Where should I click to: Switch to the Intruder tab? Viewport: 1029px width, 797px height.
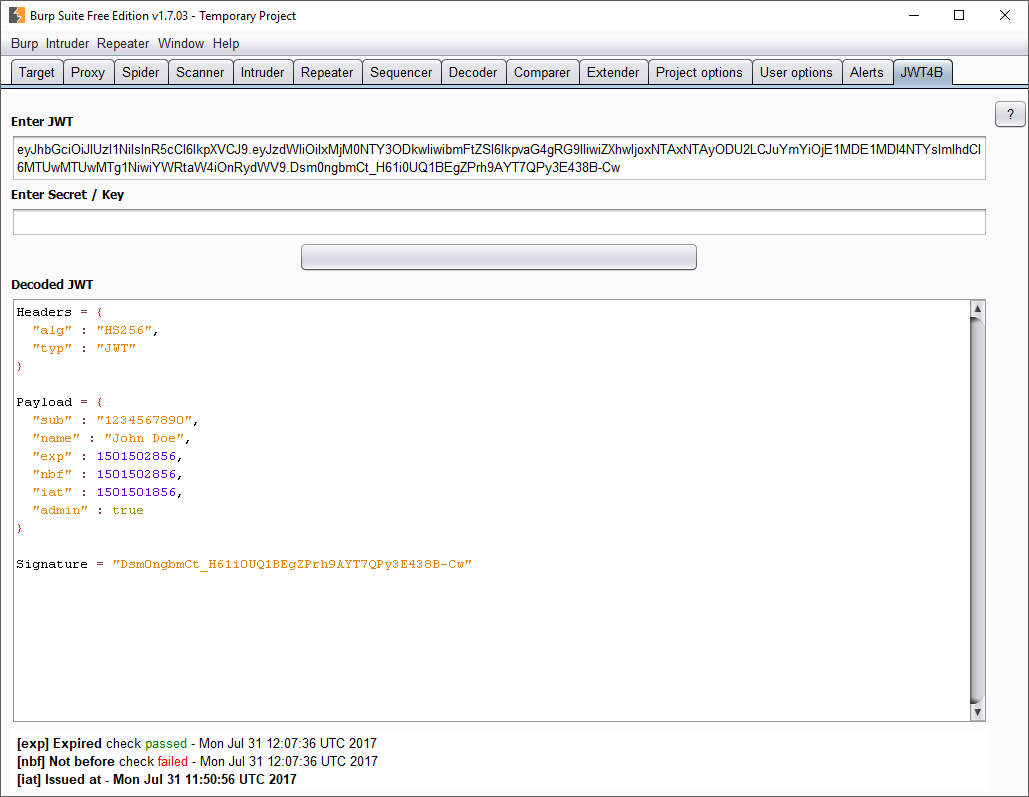[x=262, y=72]
